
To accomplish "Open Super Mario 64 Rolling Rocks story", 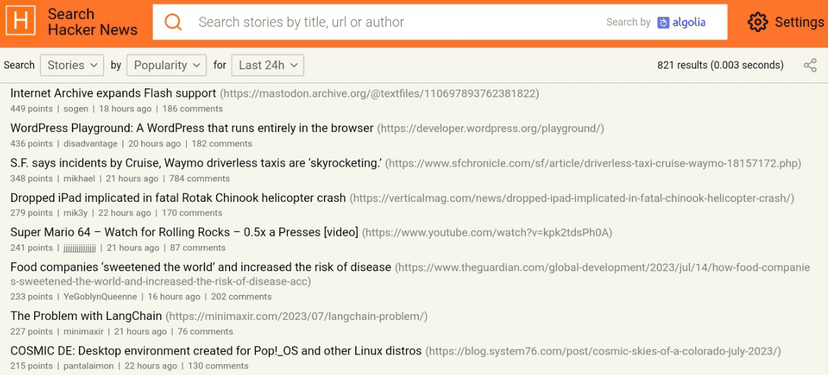I will [x=184, y=232].
